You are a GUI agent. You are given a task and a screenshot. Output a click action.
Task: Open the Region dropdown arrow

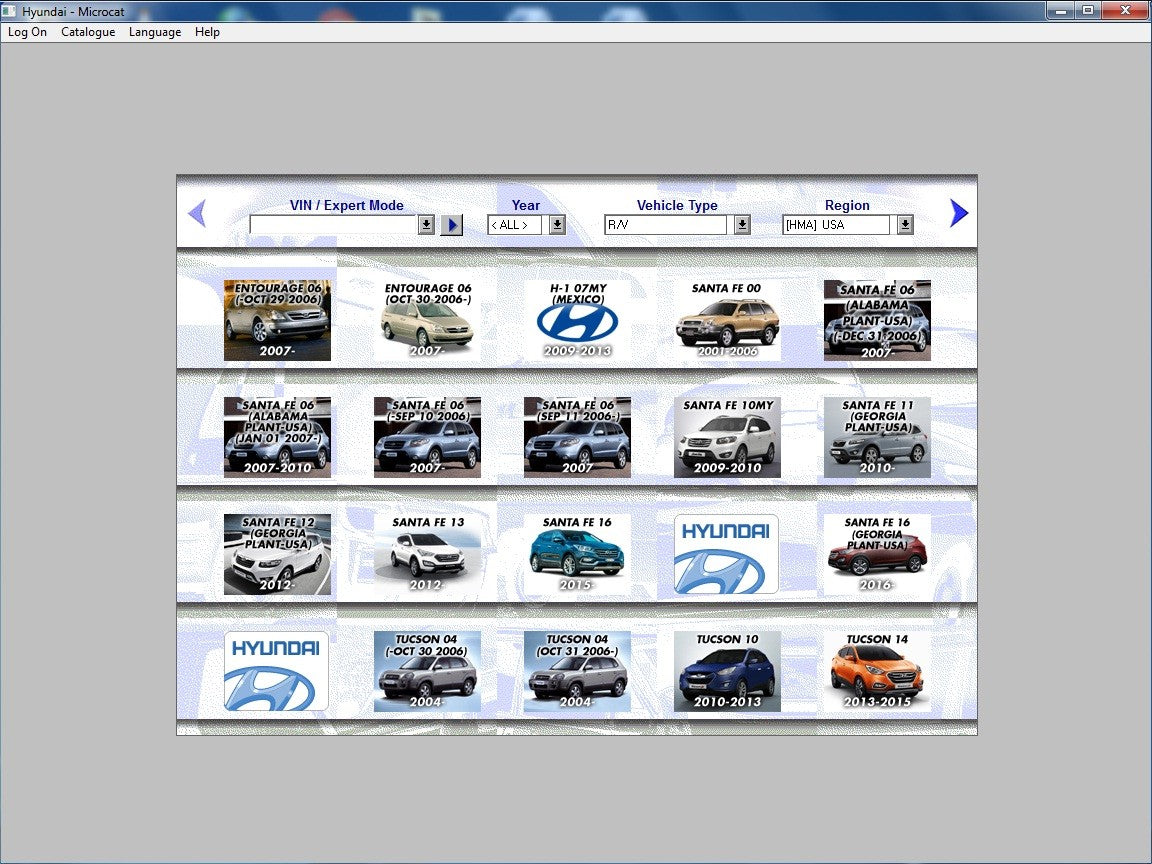coord(905,225)
